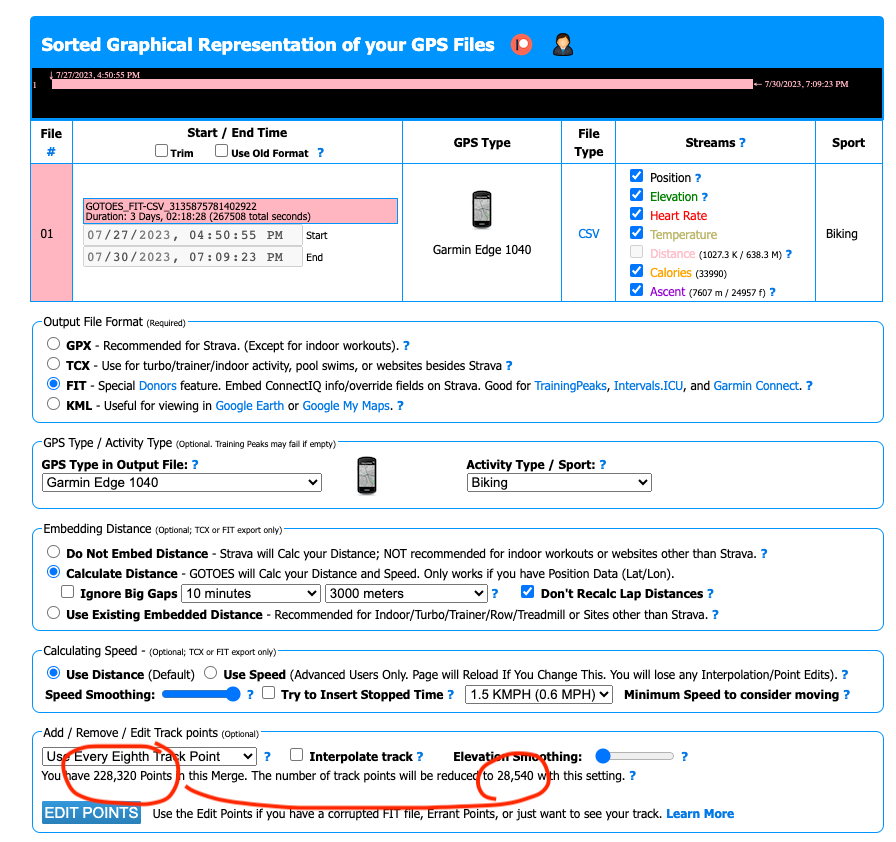Open help for Speed Smoothing slider
896x842 pixels.
250,695
